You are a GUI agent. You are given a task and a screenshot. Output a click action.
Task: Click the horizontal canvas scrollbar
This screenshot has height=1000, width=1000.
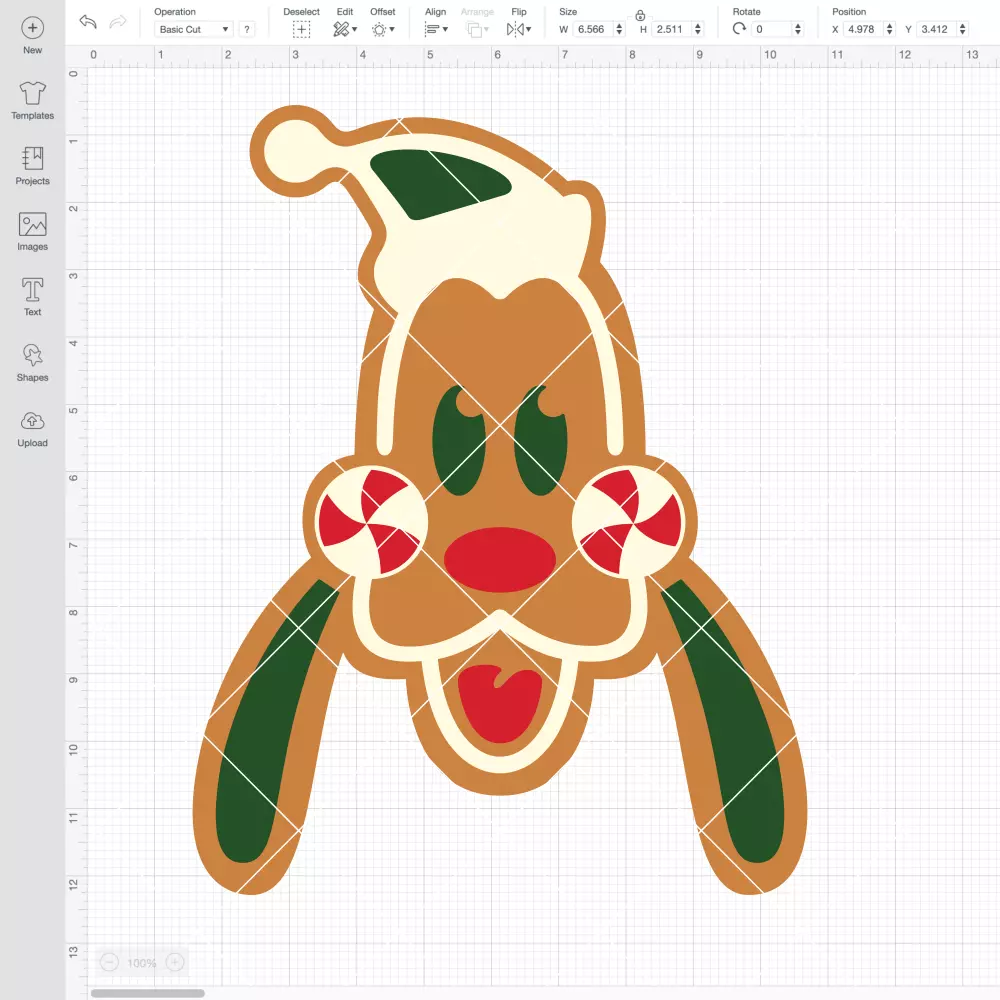(147, 993)
